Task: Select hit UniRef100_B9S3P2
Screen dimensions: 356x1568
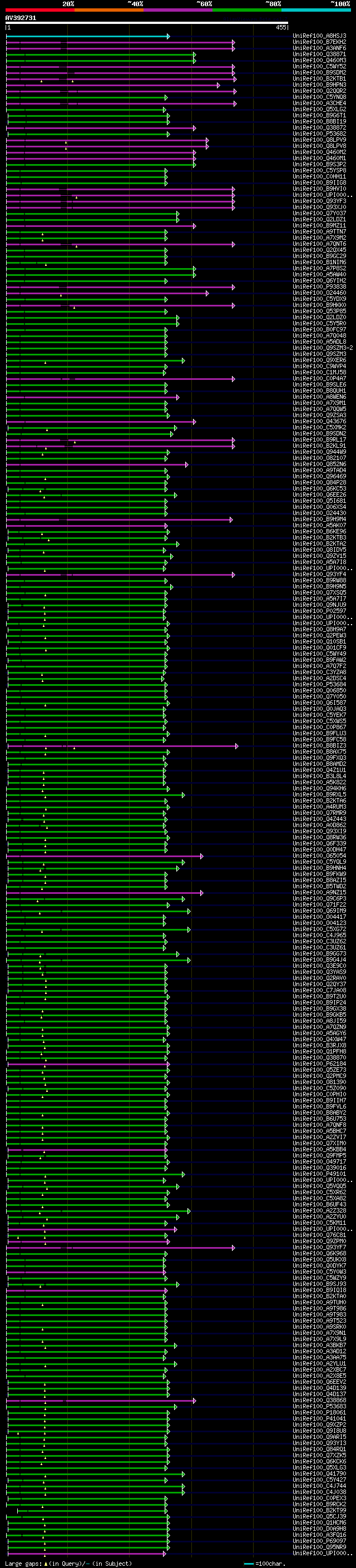Action: click(x=319, y=164)
